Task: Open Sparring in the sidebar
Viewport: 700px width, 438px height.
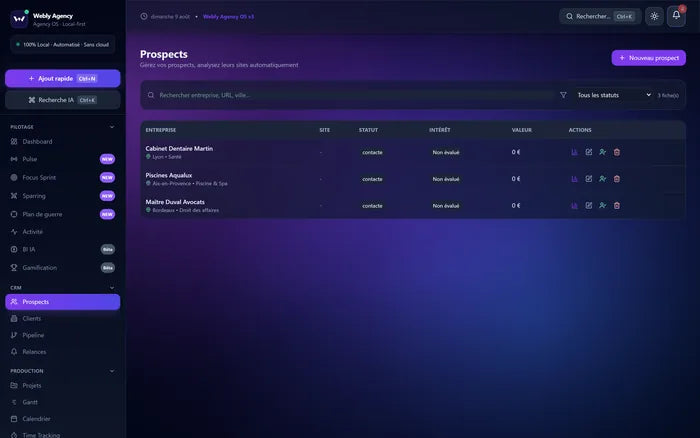Action: click(62, 196)
